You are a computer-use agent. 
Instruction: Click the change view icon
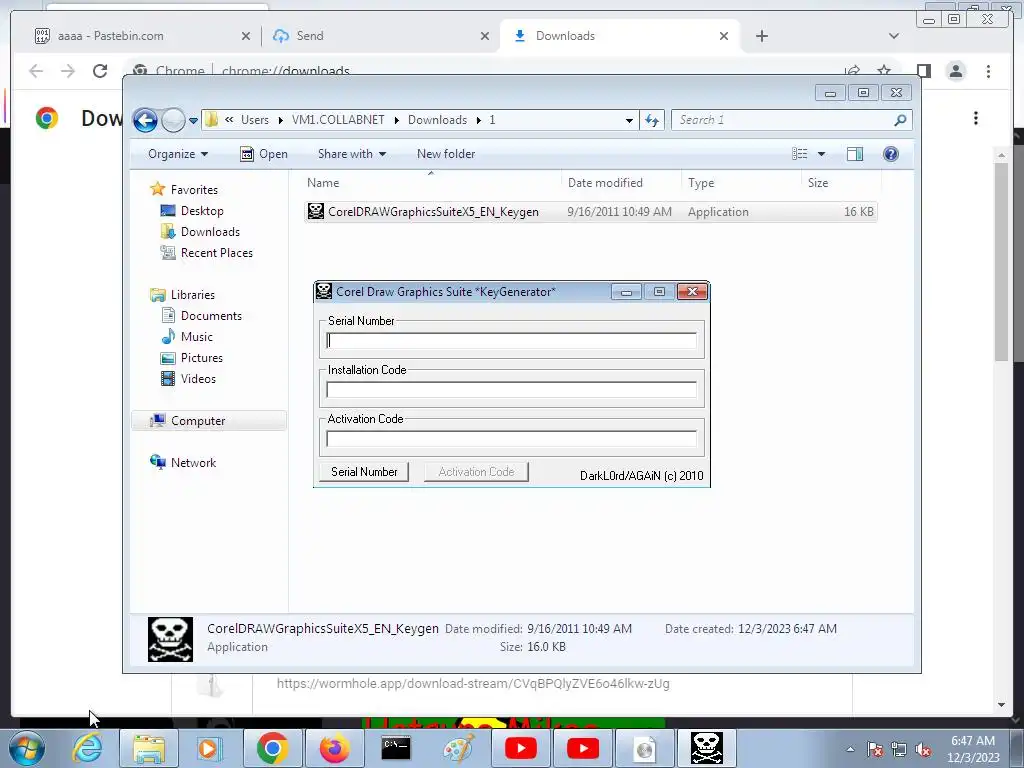coord(800,154)
